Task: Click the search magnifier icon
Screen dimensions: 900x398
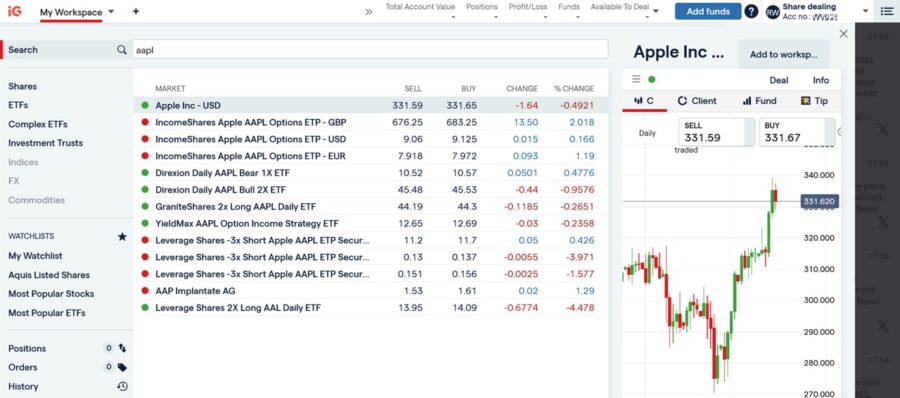Action: click(x=122, y=50)
